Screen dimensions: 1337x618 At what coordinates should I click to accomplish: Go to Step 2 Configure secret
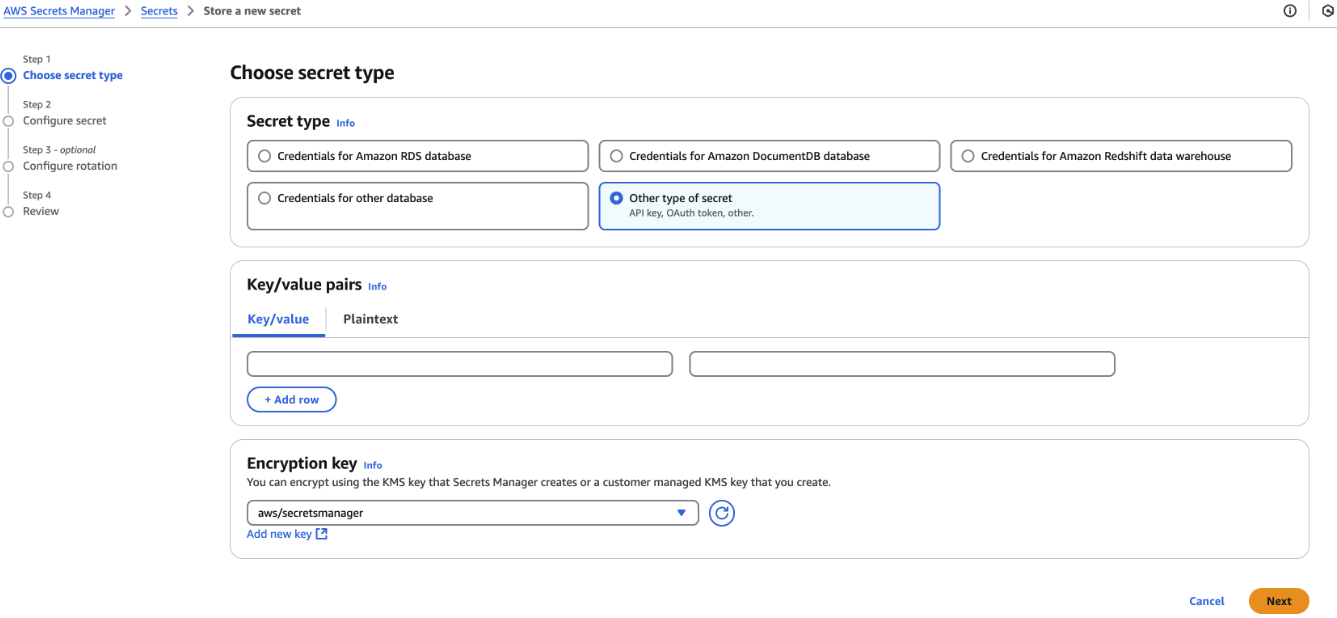pyautogui.click(x=65, y=120)
